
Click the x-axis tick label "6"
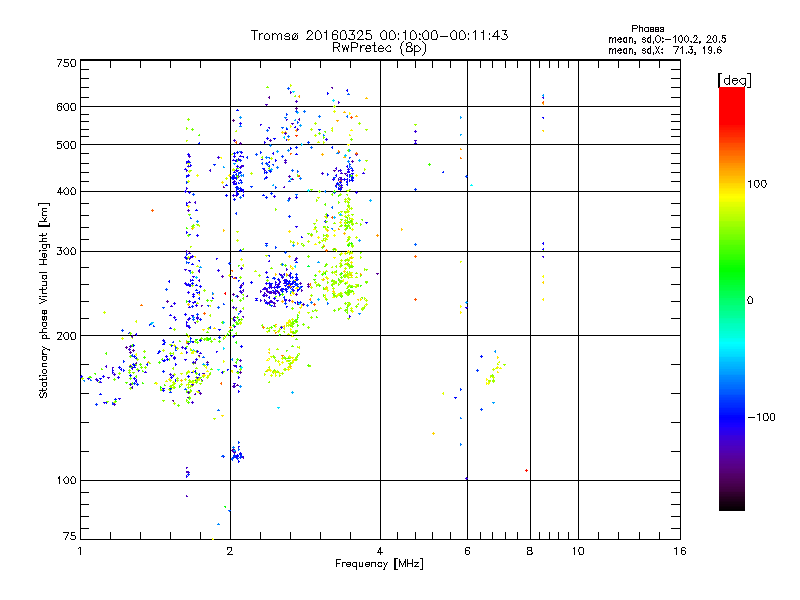point(467,551)
